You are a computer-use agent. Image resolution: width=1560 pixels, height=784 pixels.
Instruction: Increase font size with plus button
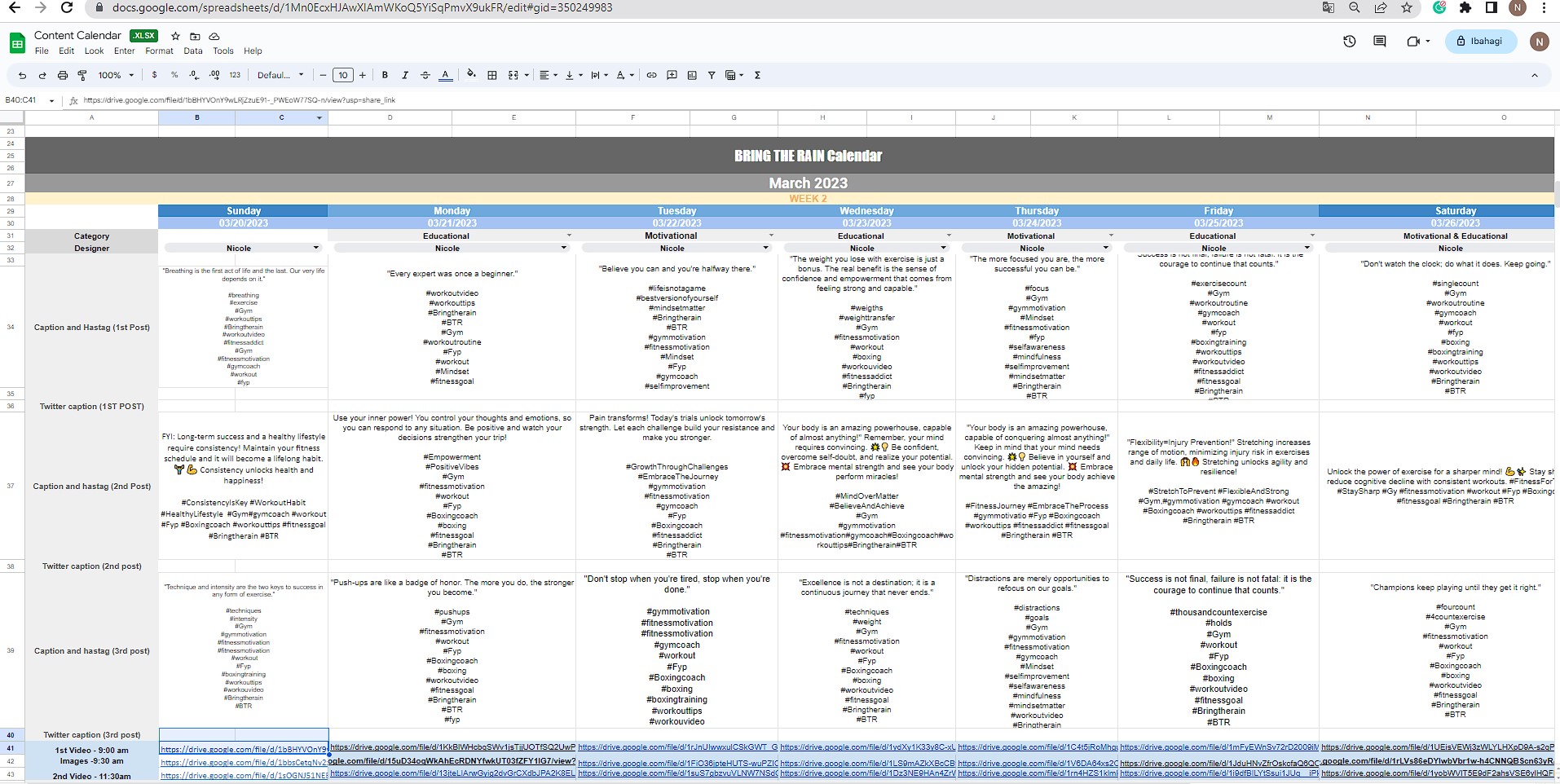pyautogui.click(x=363, y=75)
